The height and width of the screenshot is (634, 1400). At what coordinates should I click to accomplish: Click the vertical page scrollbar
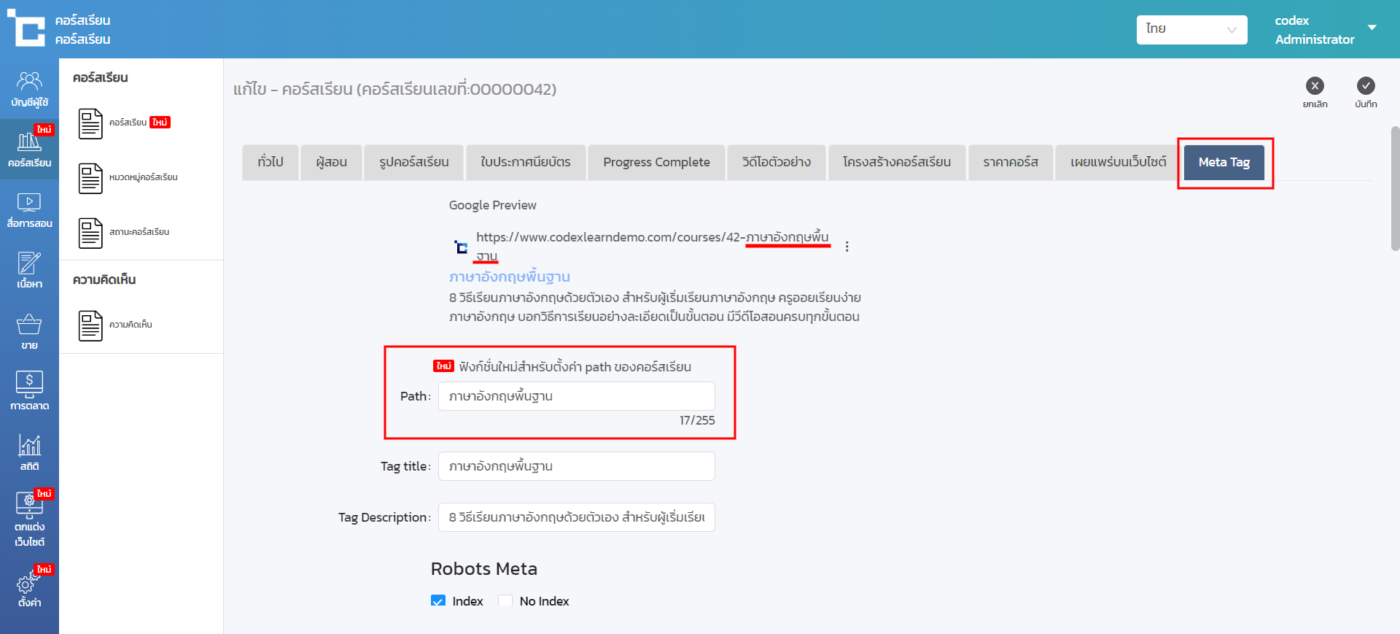point(1394,190)
